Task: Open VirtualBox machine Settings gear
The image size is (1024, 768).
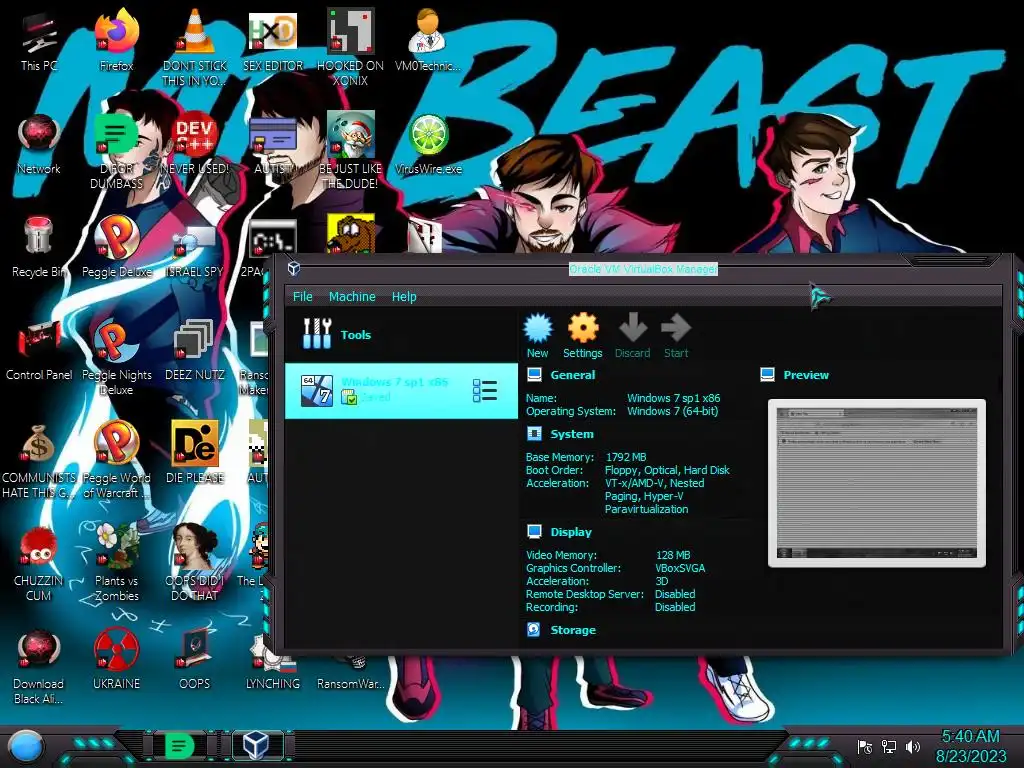Action: [x=583, y=336]
